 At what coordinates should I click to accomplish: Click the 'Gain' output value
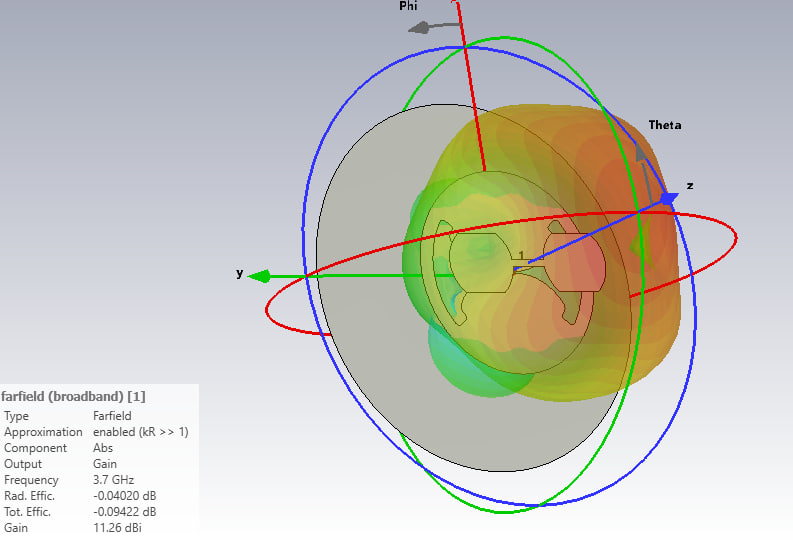[x=105, y=464]
